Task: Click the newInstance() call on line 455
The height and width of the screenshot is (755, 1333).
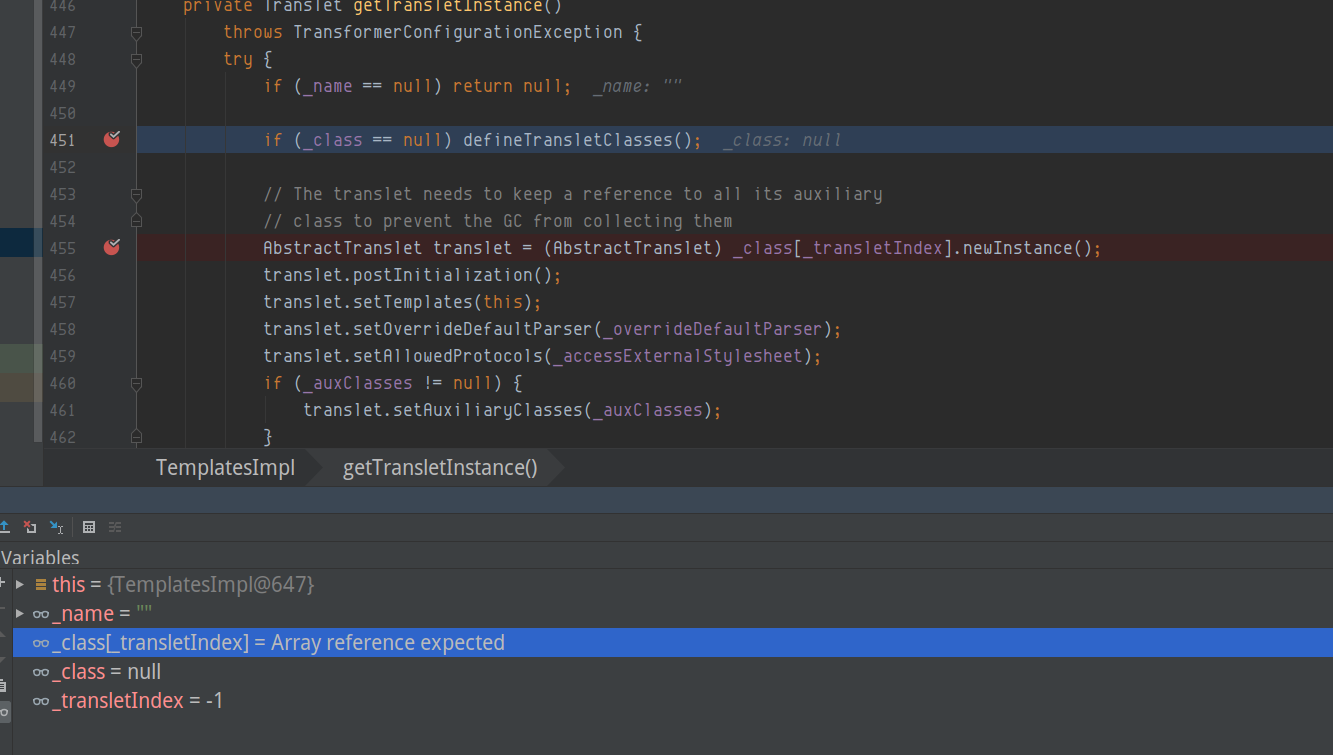Action: click(x=1027, y=248)
